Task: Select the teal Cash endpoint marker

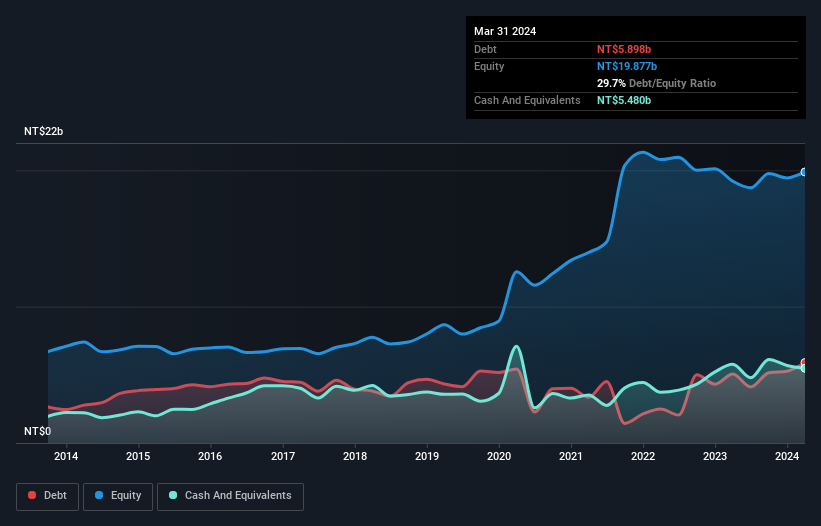Action: [804, 368]
